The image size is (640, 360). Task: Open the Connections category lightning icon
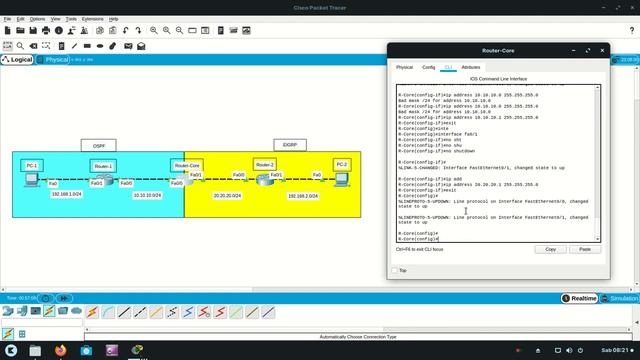(x=49, y=311)
